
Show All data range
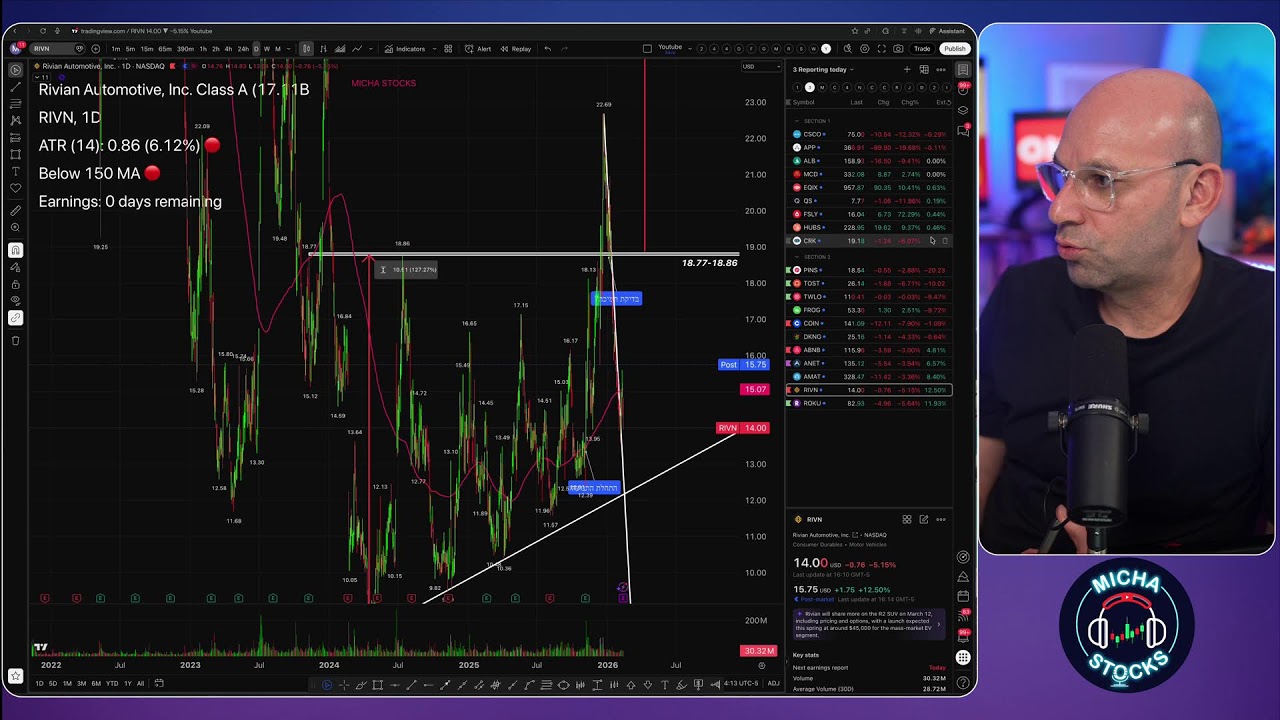coord(140,683)
